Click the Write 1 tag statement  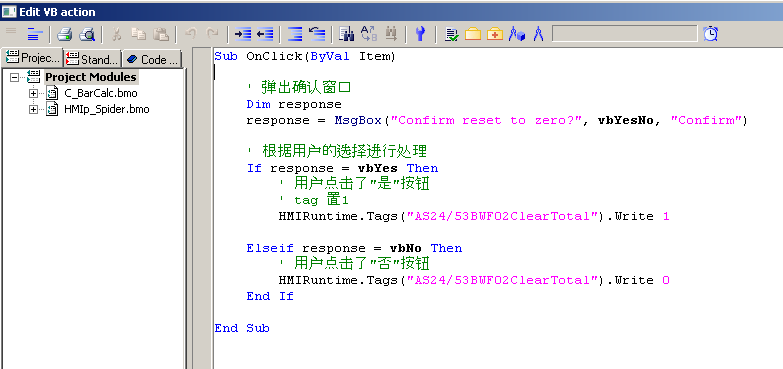click(474, 216)
